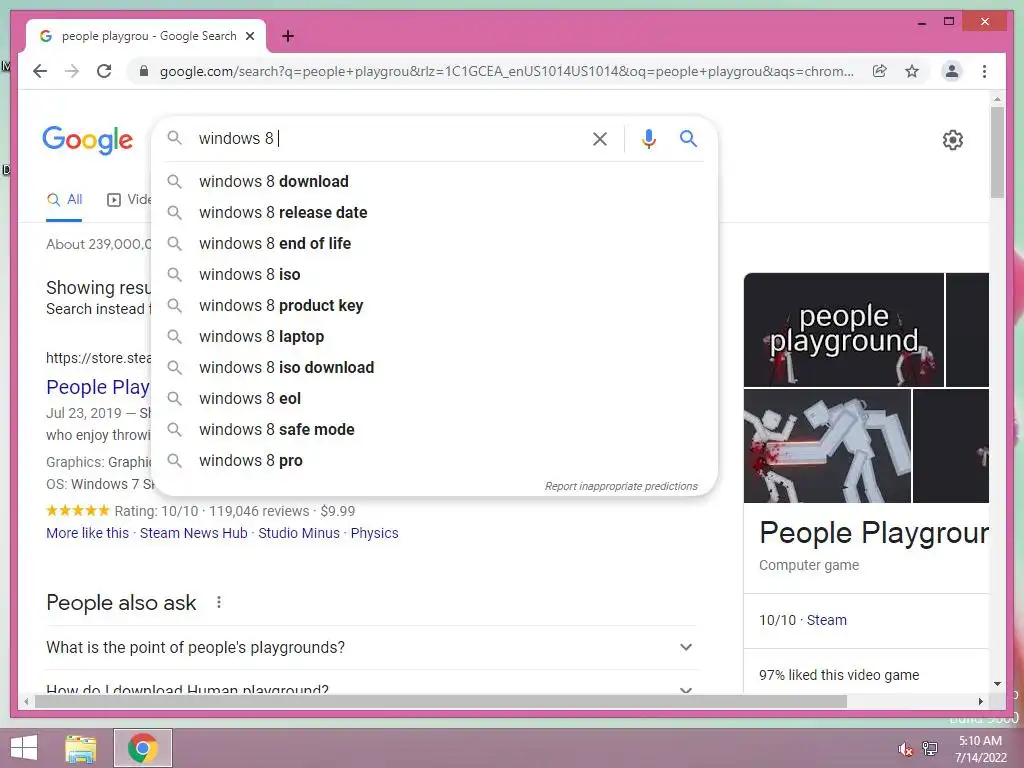The image size is (1024, 768).
Task: Click the Steam link beside 10/10
Action: point(826,620)
